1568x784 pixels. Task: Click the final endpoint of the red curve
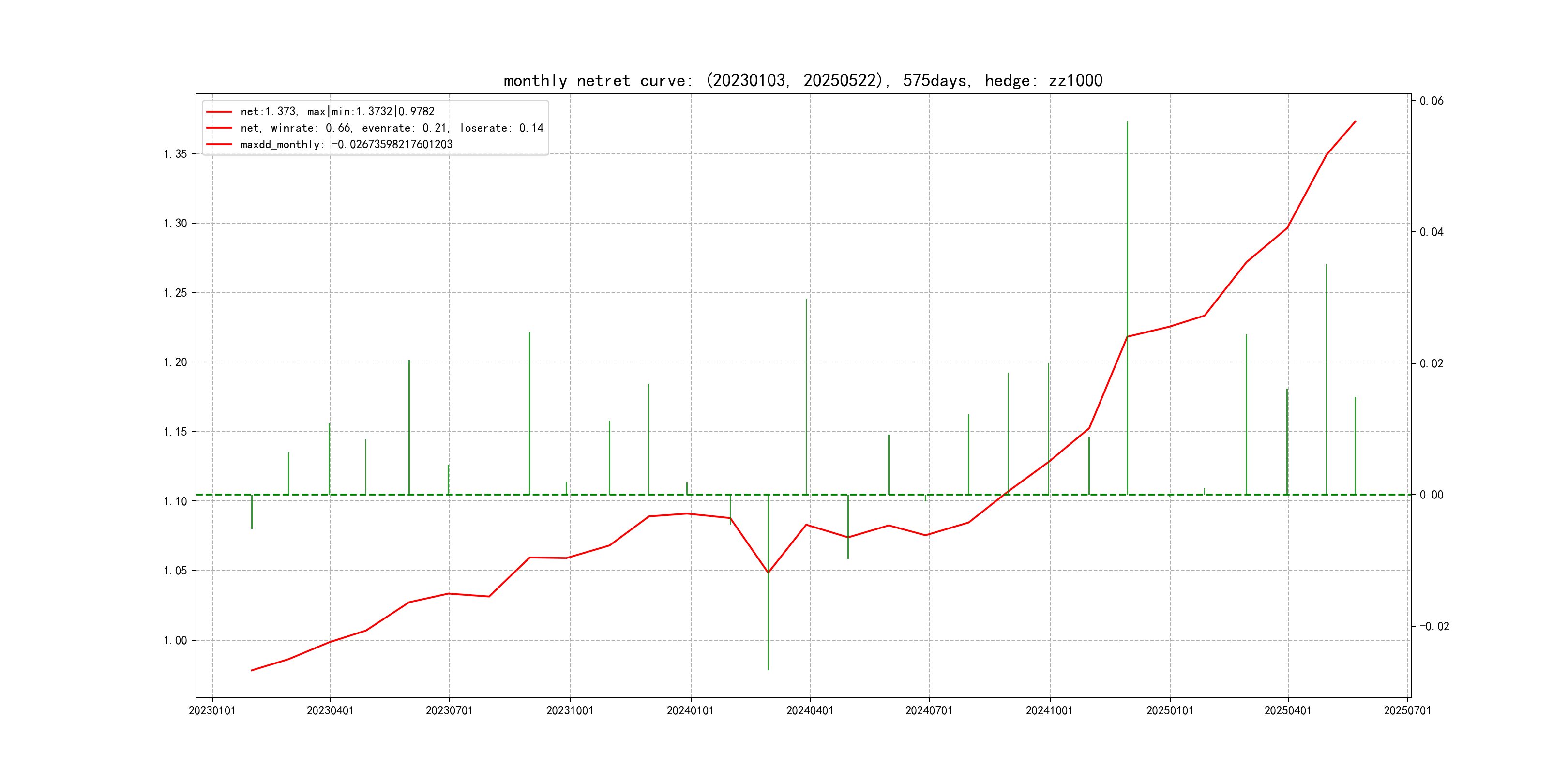click(1355, 121)
